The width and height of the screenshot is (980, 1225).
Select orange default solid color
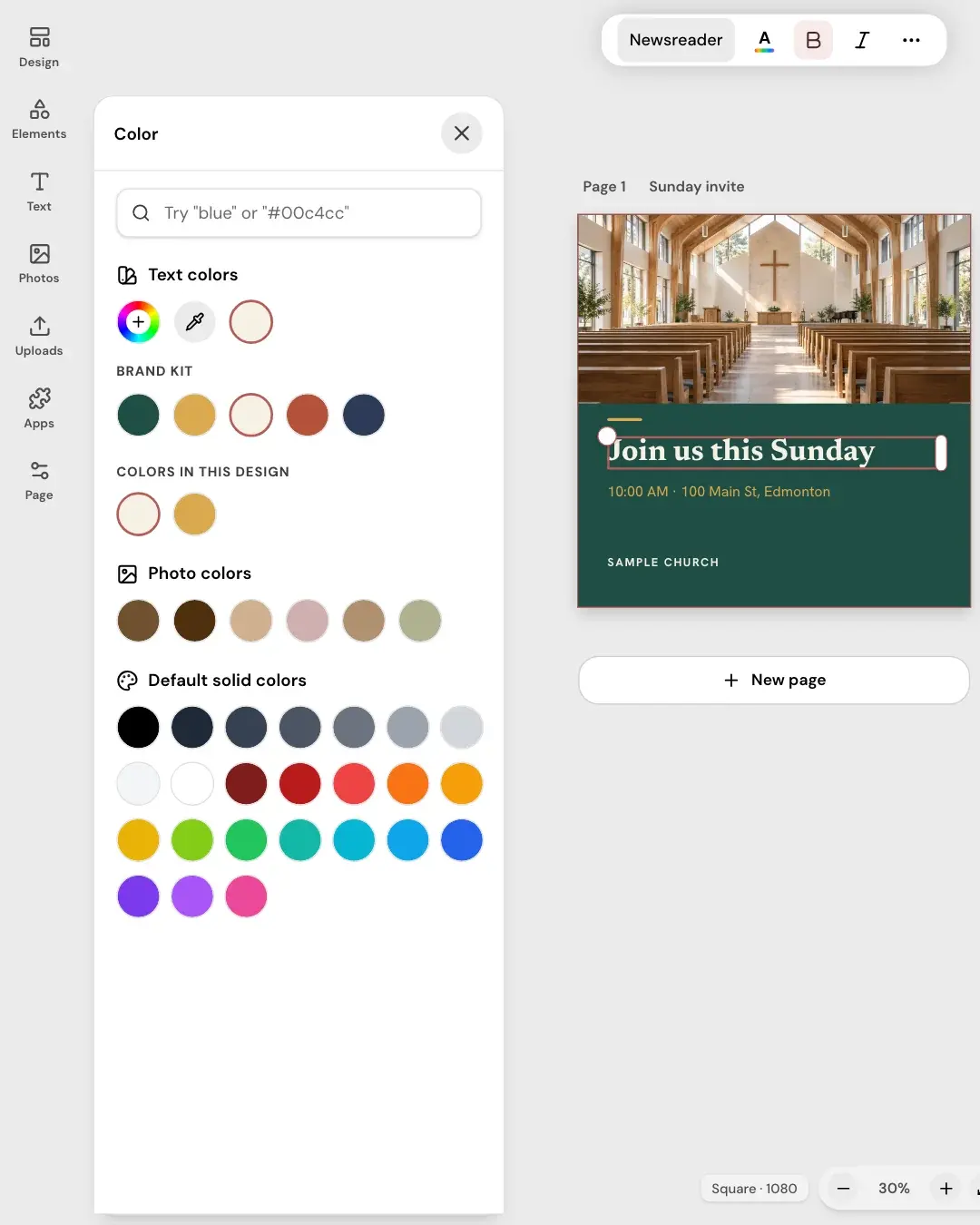(x=408, y=784)
